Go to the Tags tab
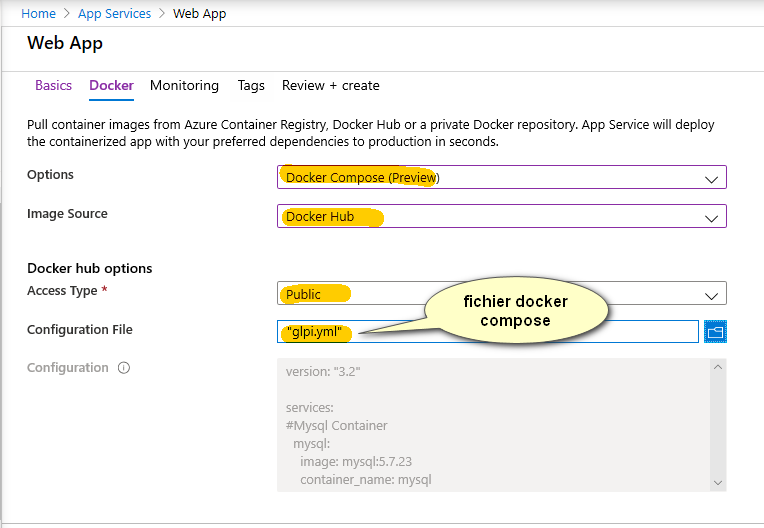 pos(251,85)
